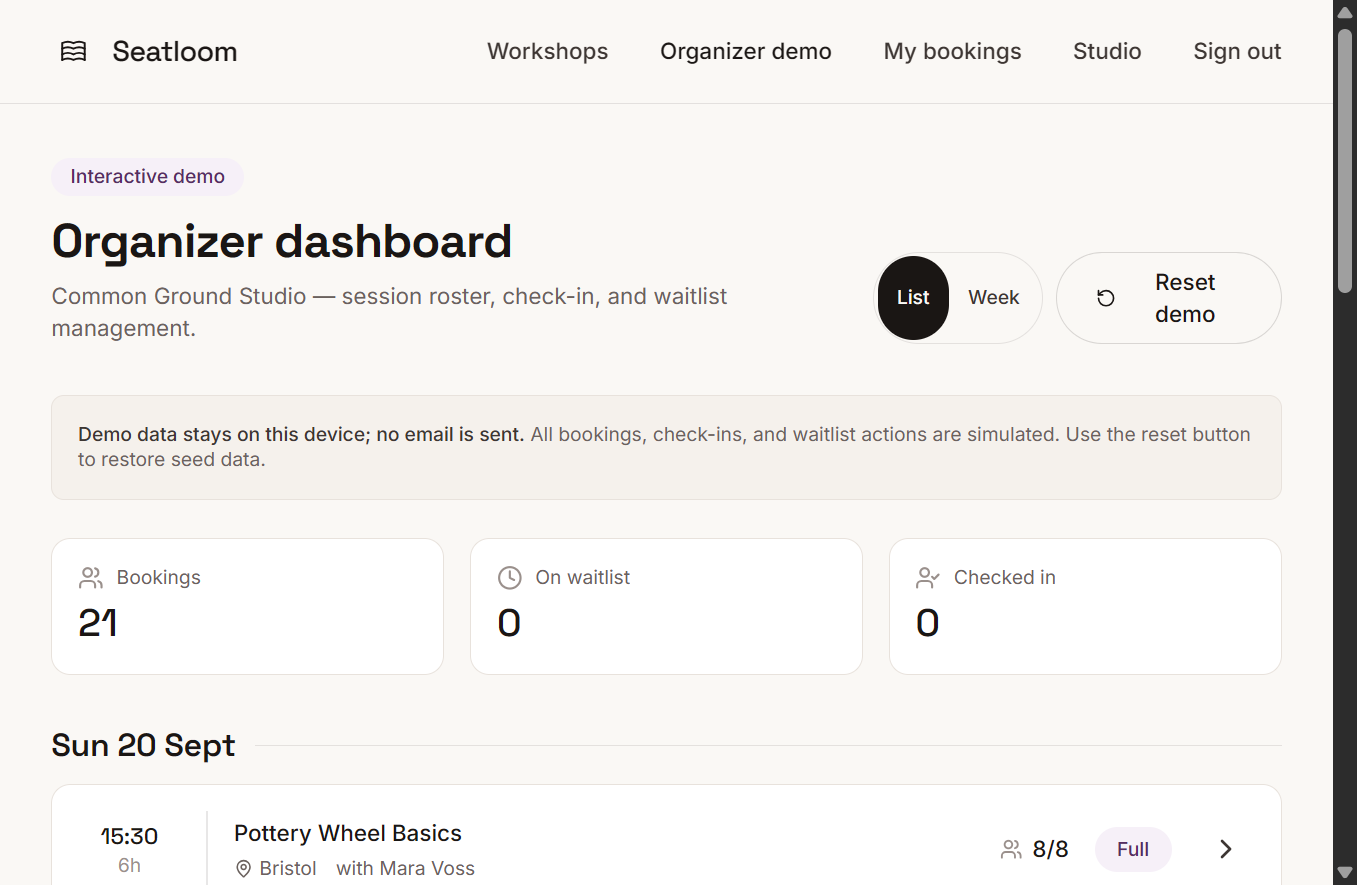The image size is (1357, 885).
Task: Click the people icon beside Bookings
Action: coord(91,577)
